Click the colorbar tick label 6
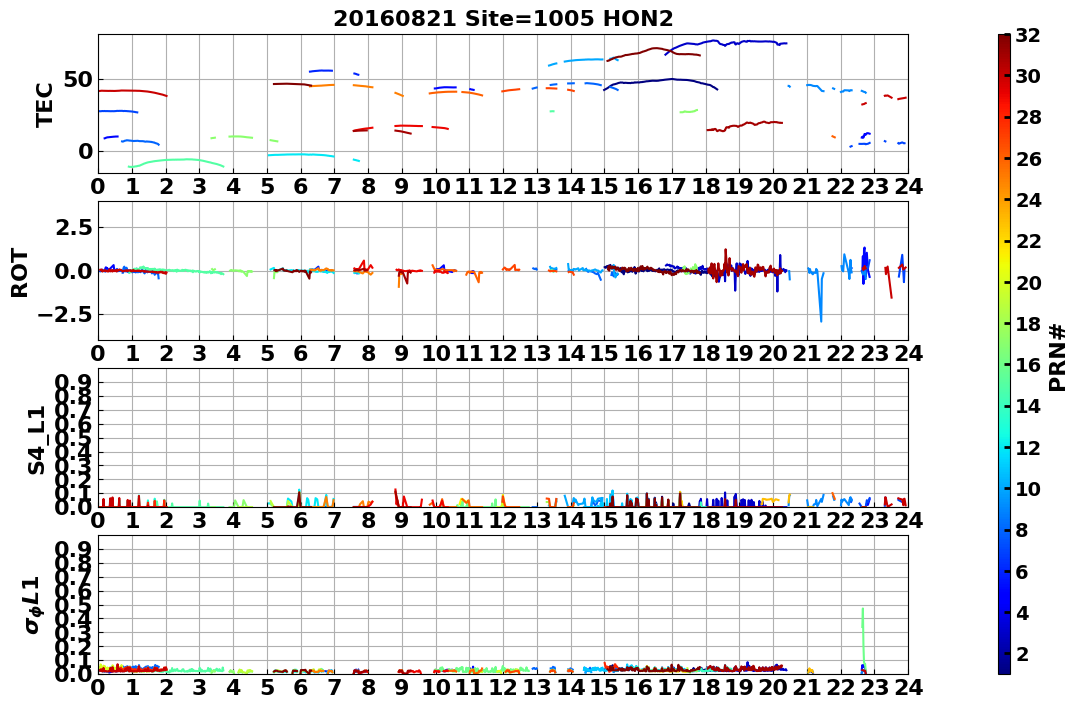The image size is (1077, 709). click(x=1022, y=571)
